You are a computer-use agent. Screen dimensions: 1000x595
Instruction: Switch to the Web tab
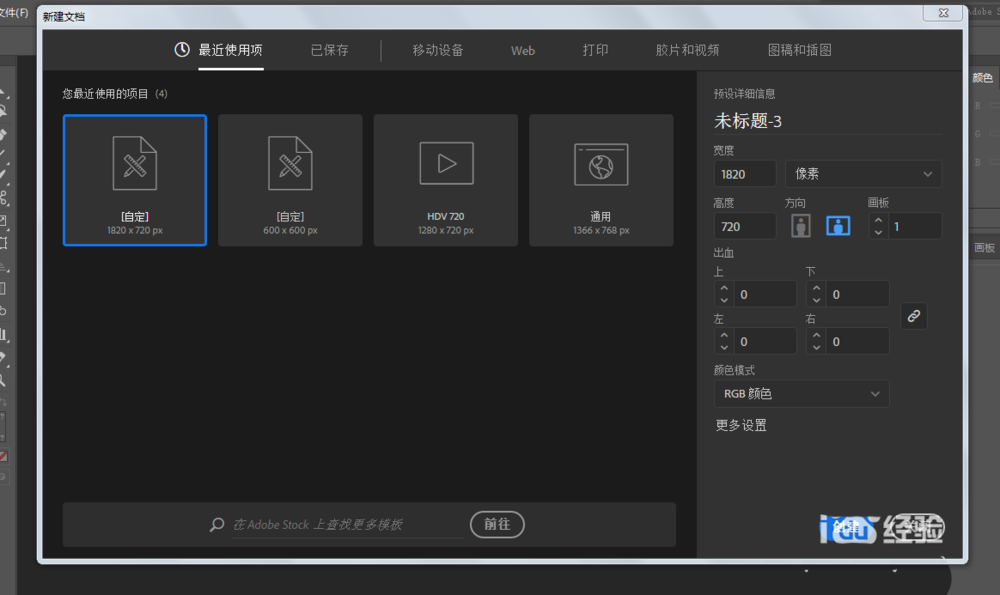point(522,49)
